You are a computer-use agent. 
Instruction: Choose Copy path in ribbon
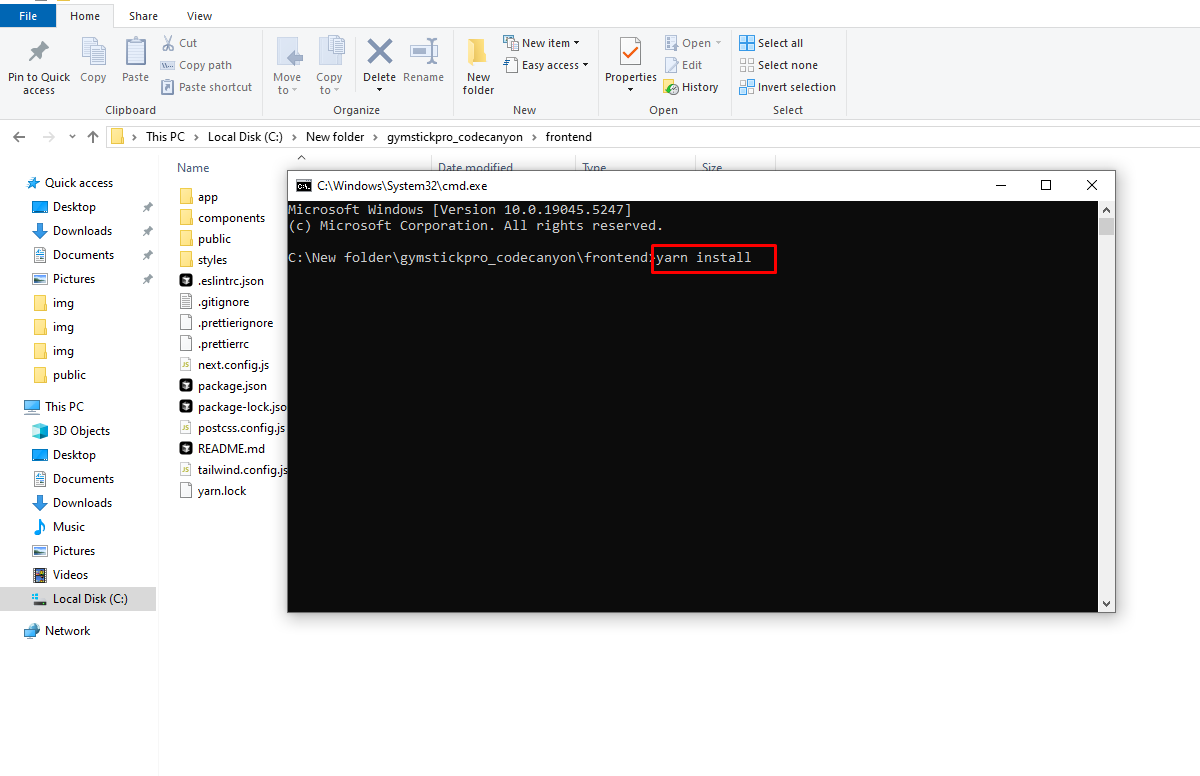pyautogui.click(x=197, y=65)
